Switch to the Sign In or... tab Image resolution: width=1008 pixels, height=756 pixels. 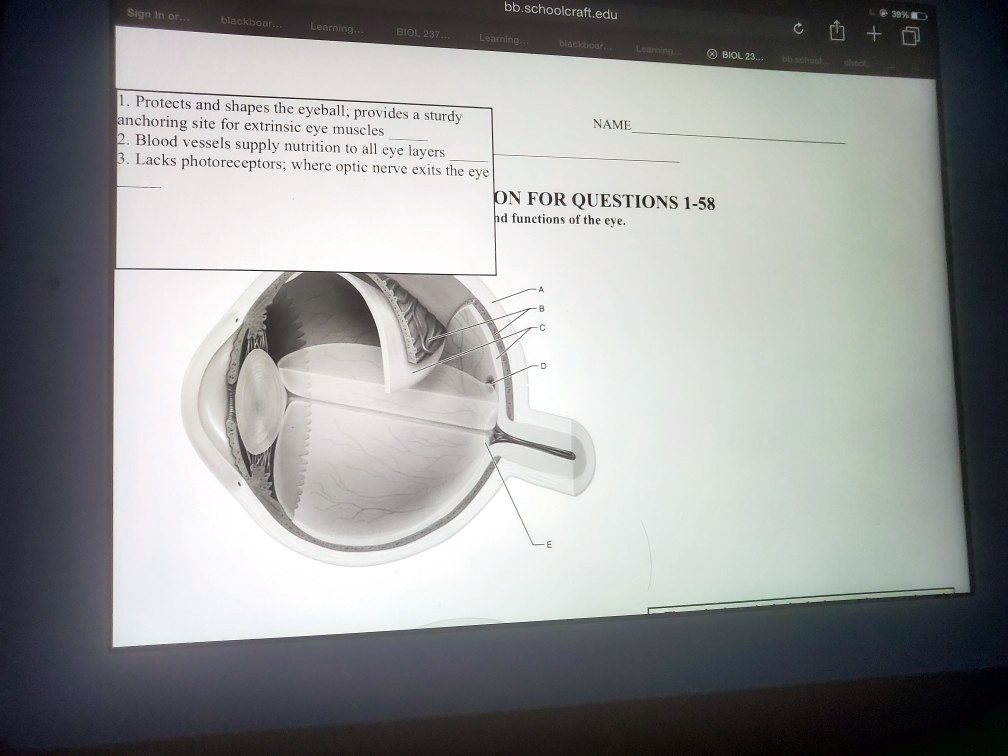[x=158, y=14]
